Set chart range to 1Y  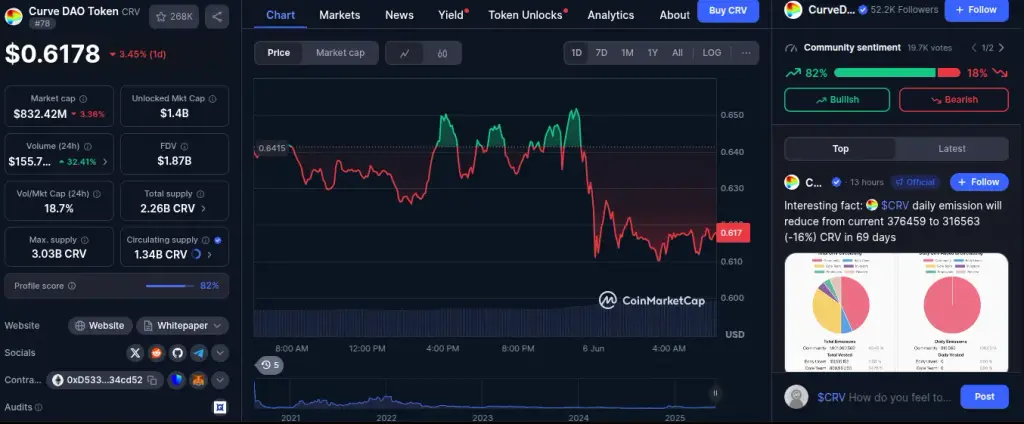pos(652,53)
